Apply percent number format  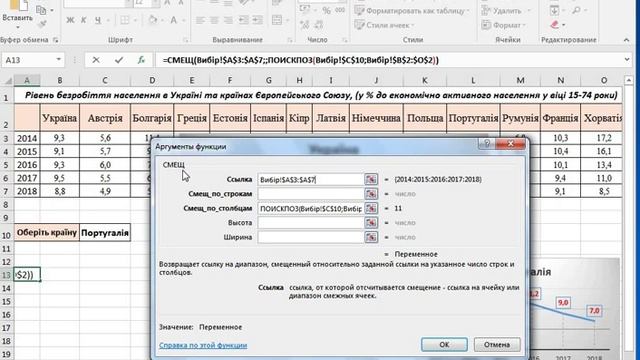(327, 11)
